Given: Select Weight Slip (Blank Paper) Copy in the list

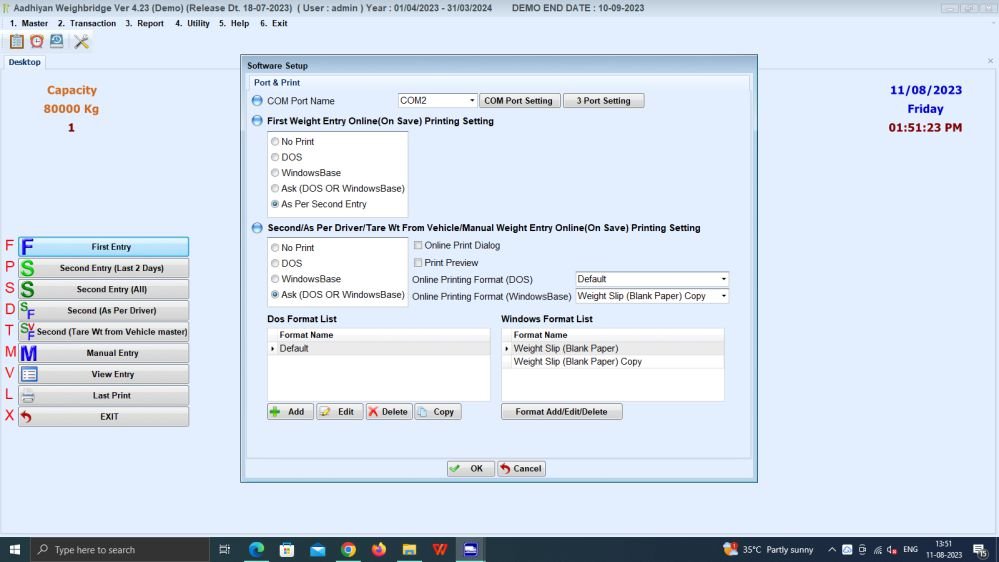Looking at the screenshot, I should tap(577, 362).
